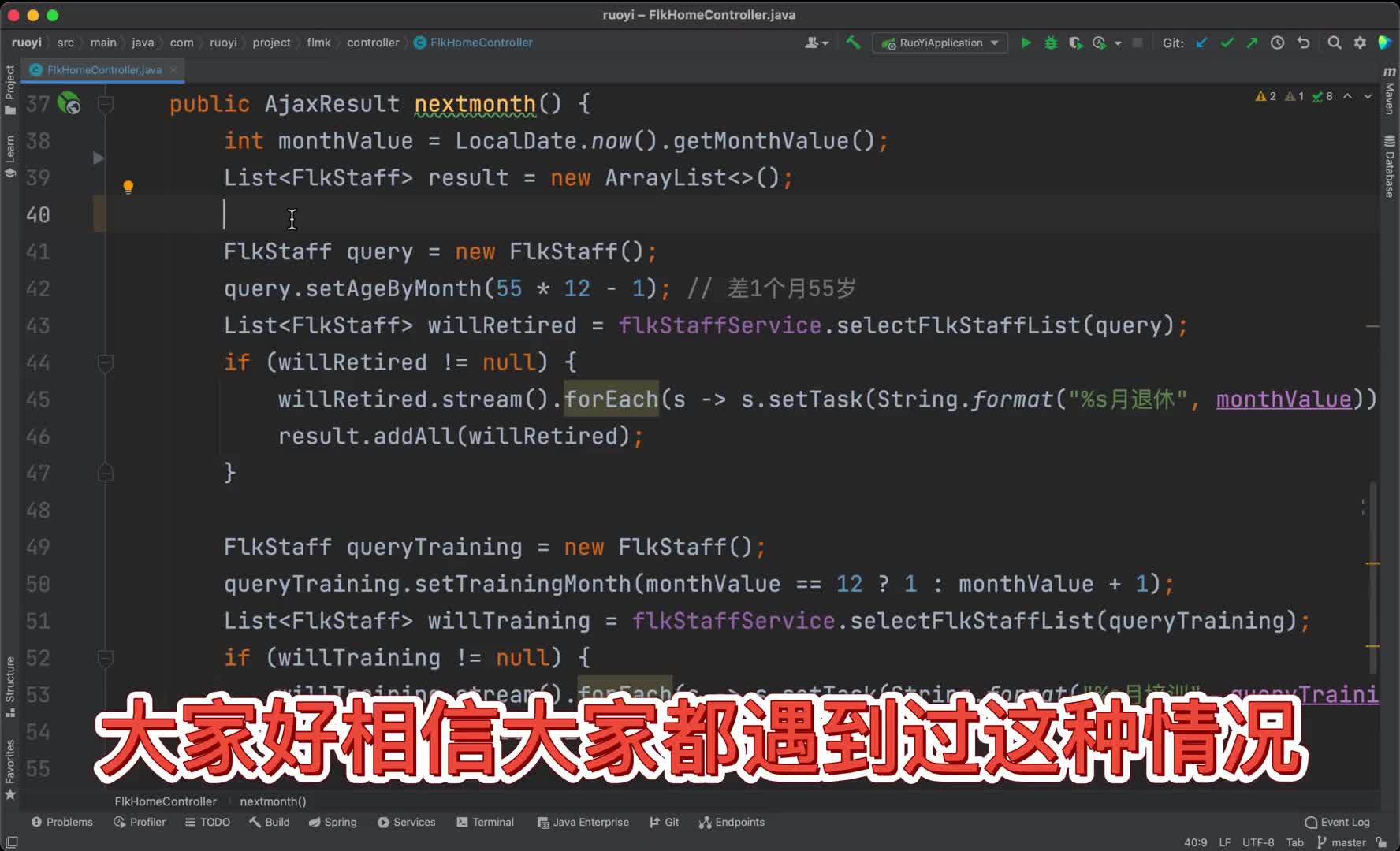Click the colorful Code With Me toolbox icon
1400x851 pixels.
click(x=1384, y=43)
